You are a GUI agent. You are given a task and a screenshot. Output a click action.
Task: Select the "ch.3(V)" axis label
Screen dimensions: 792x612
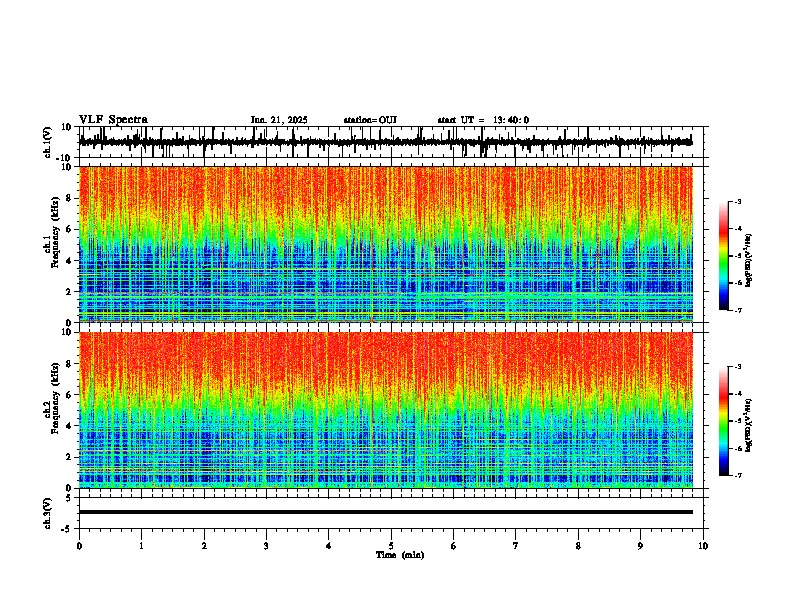48,513
